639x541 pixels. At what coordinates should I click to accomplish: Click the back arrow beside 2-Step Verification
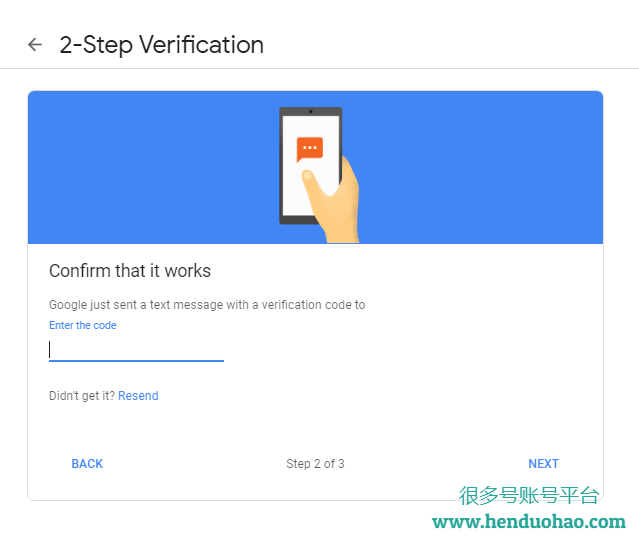click(35, 45)
